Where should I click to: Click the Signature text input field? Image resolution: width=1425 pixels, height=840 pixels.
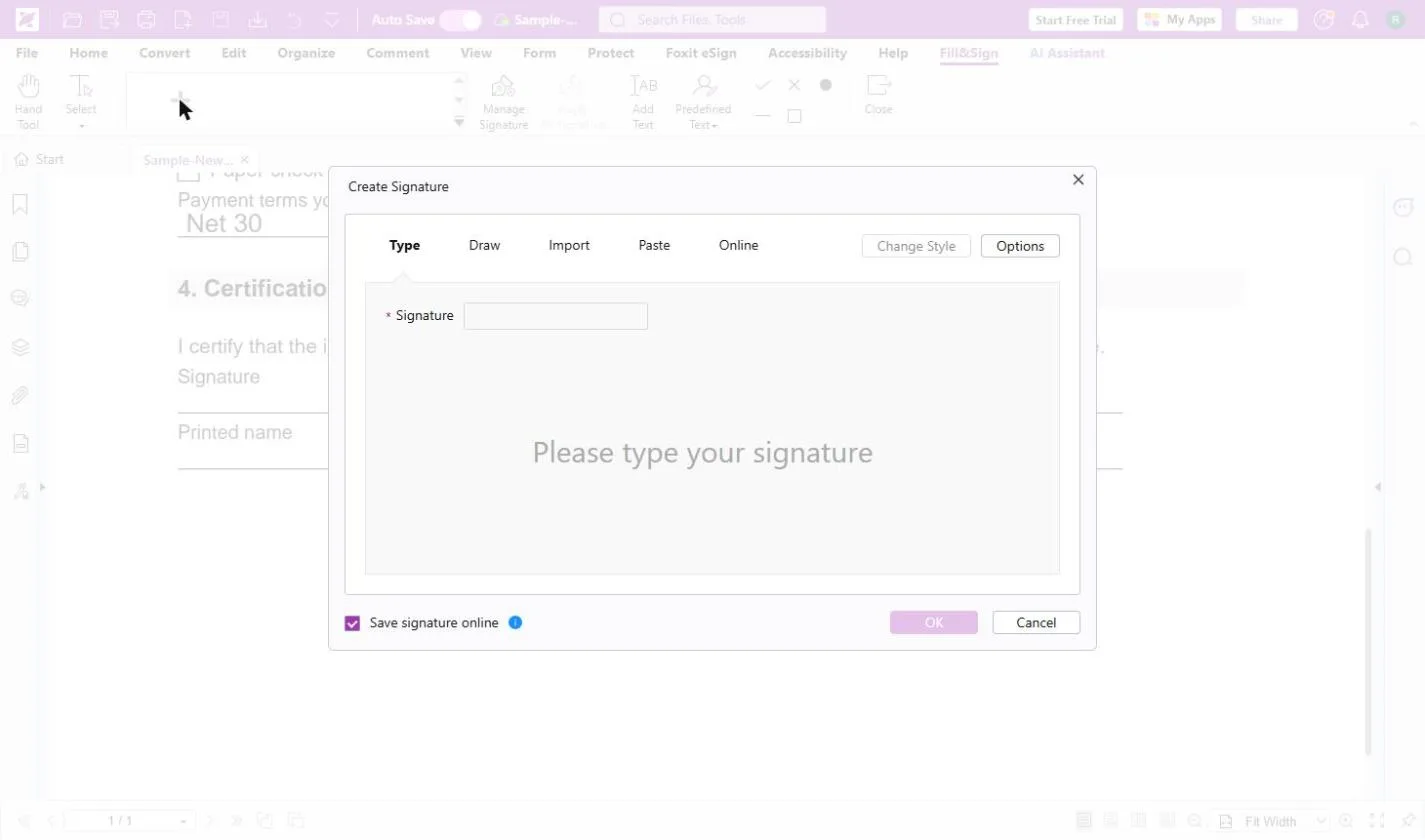click(x=556, y=316)
